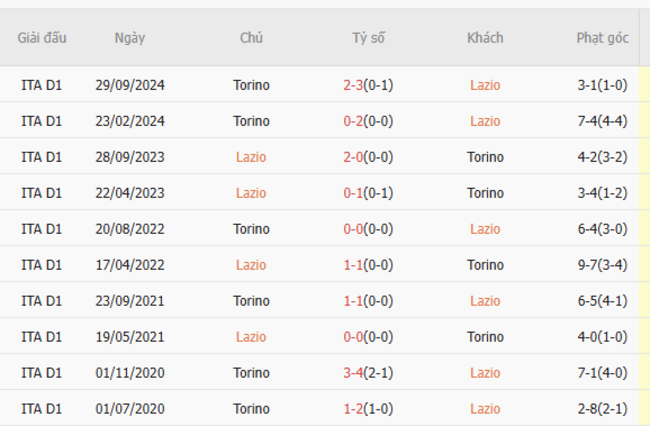Image resolution: width=650 pixels, height=426 pixels.
Task: Click Lazio in the 23/02/2024 match
Action: [485, 121]
